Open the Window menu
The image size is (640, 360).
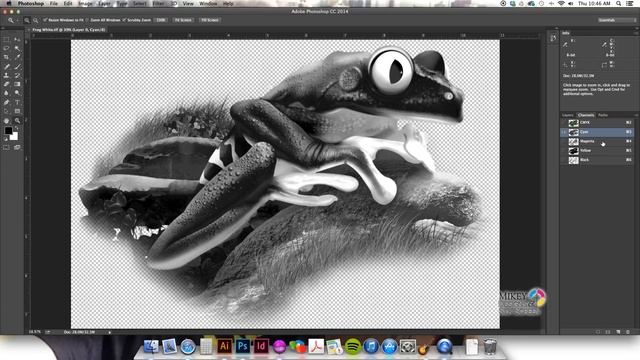pyautogui.click(x=208, y=3)
